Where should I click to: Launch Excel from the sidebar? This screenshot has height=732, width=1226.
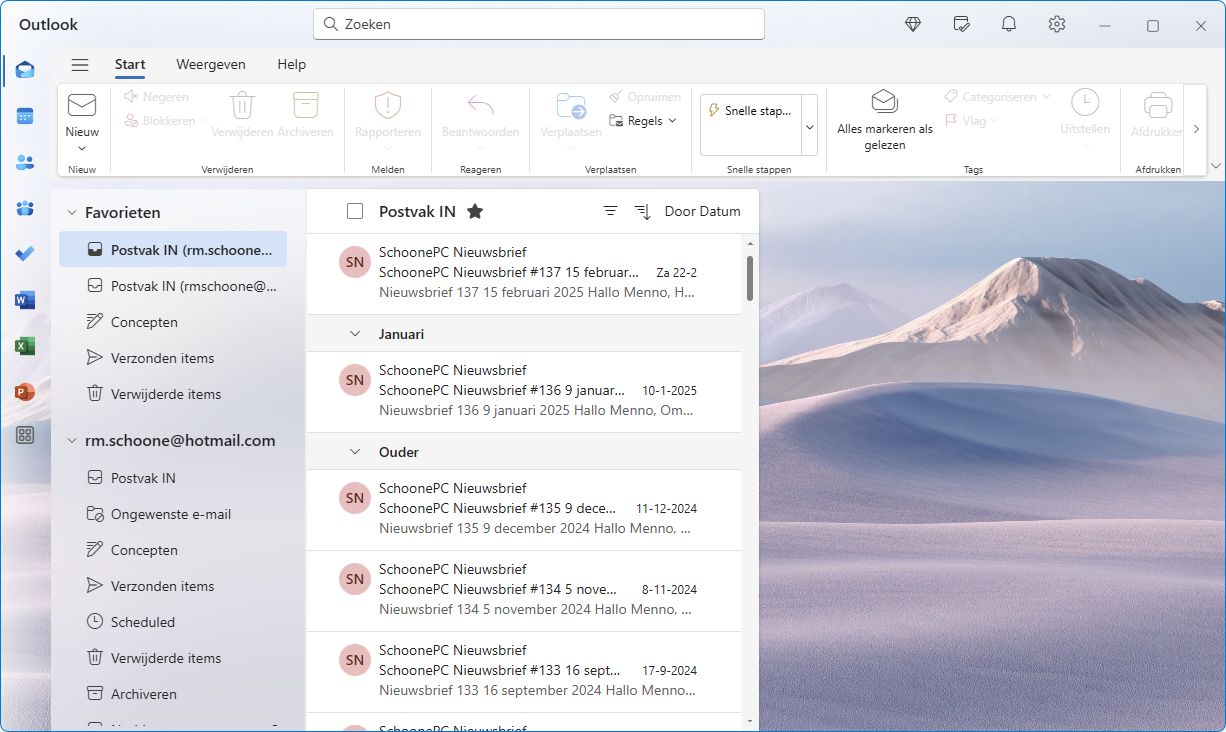click(x=25, y=346)
